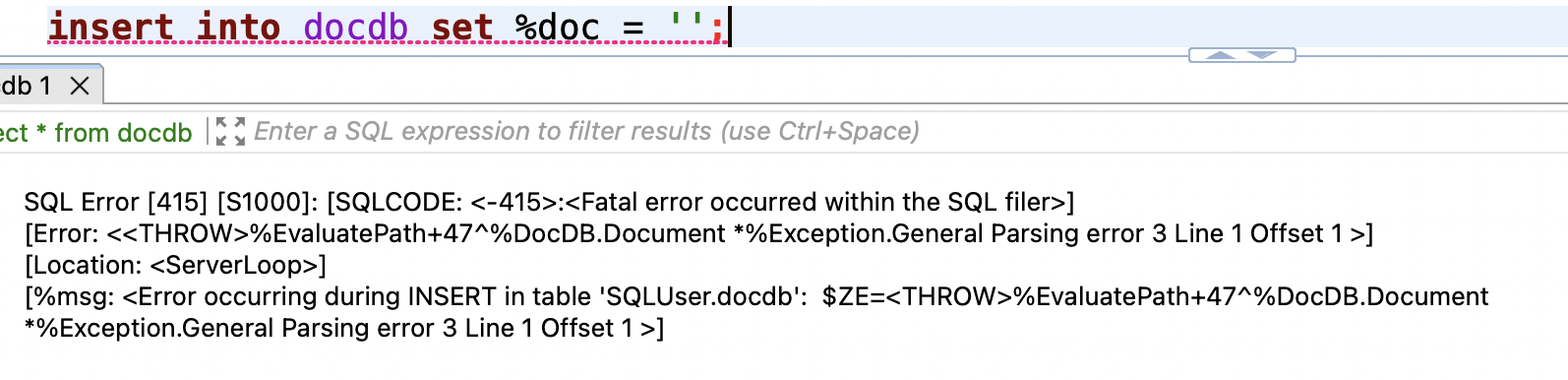The height and width of the screenshot is (380, 1568).
Task: Place cursor on '%doc' column name
Action: [557, 27]
